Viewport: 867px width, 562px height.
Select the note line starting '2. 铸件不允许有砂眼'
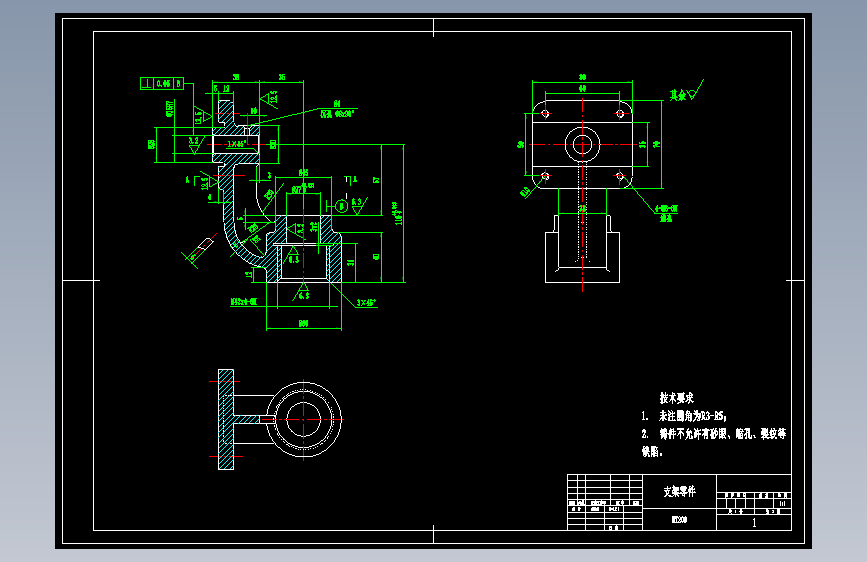pos(713,434)
